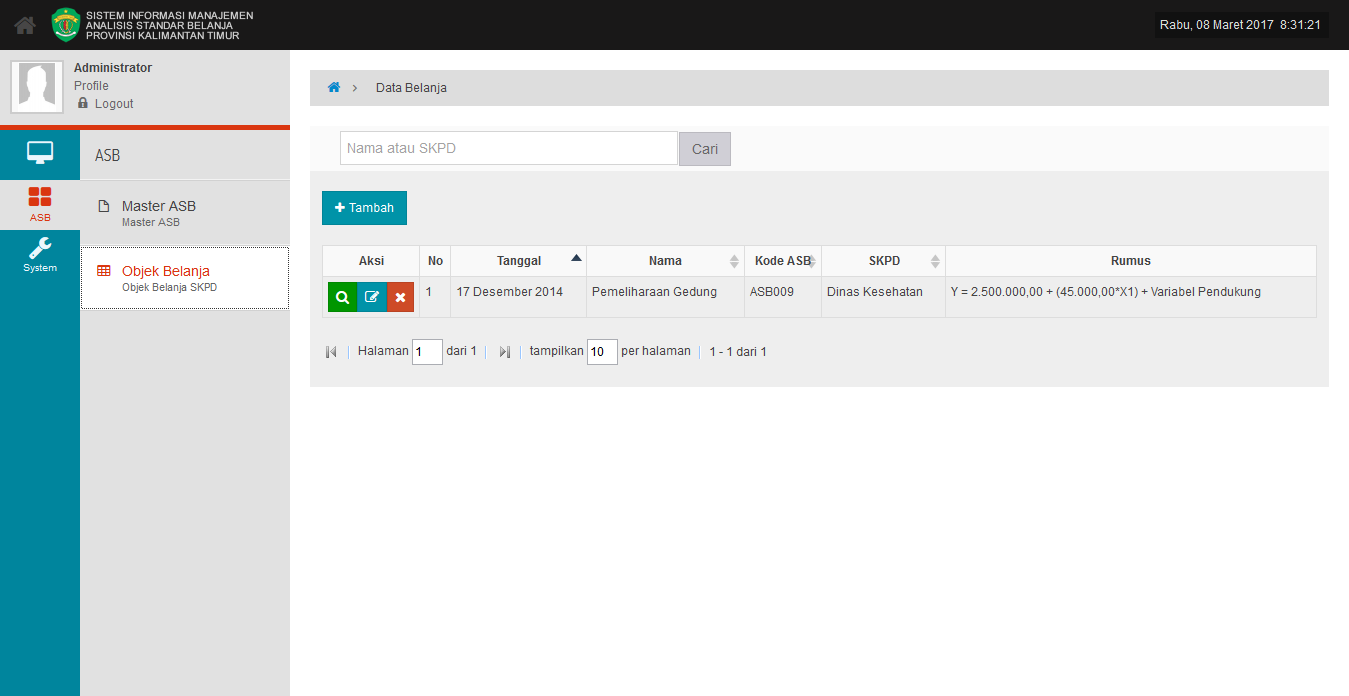Focus the Nama atau SKPD search field

[x=508, y=148]
